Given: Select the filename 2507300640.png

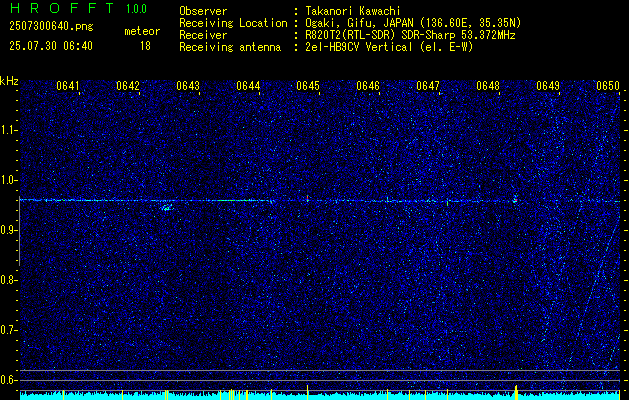Looking at the screenshot, I should pyautogui.click(x=51, y=26).
